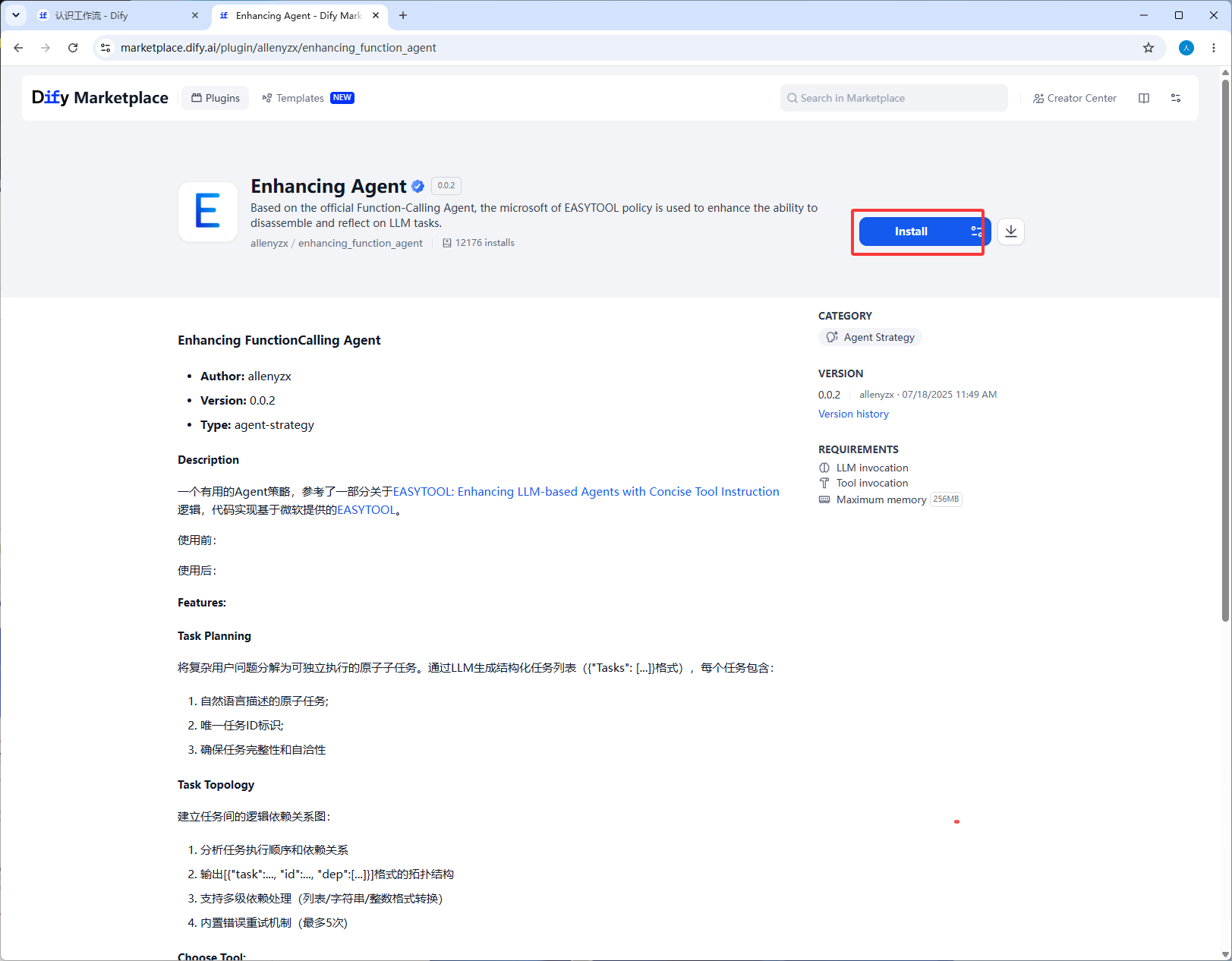This screenshot has height=961, width=1232.
Task: Click the enhancing_function_agent plugin identifier
Action: pos(361,243)
